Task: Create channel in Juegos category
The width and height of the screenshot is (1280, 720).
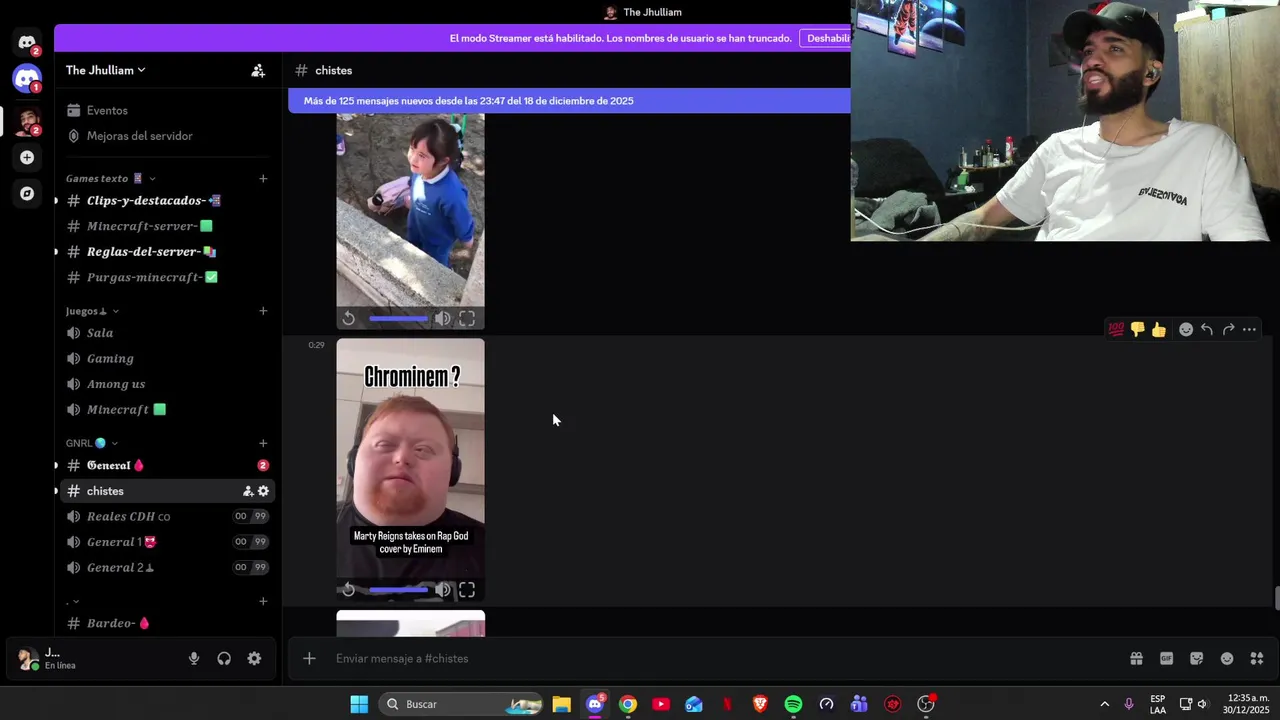Action: click(263, 311)
